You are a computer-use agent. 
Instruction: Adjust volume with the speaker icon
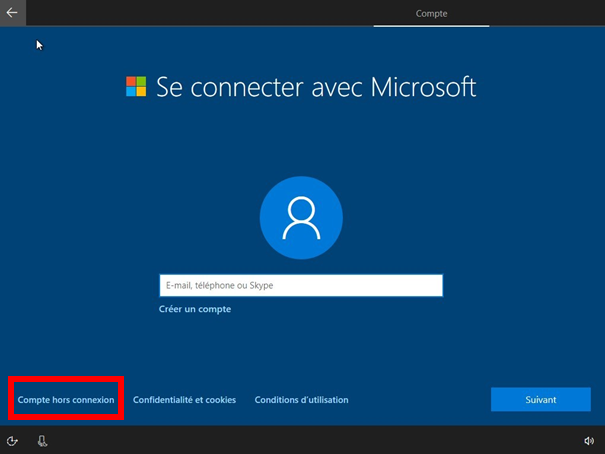pyautogui.click(x=589, y=440)
